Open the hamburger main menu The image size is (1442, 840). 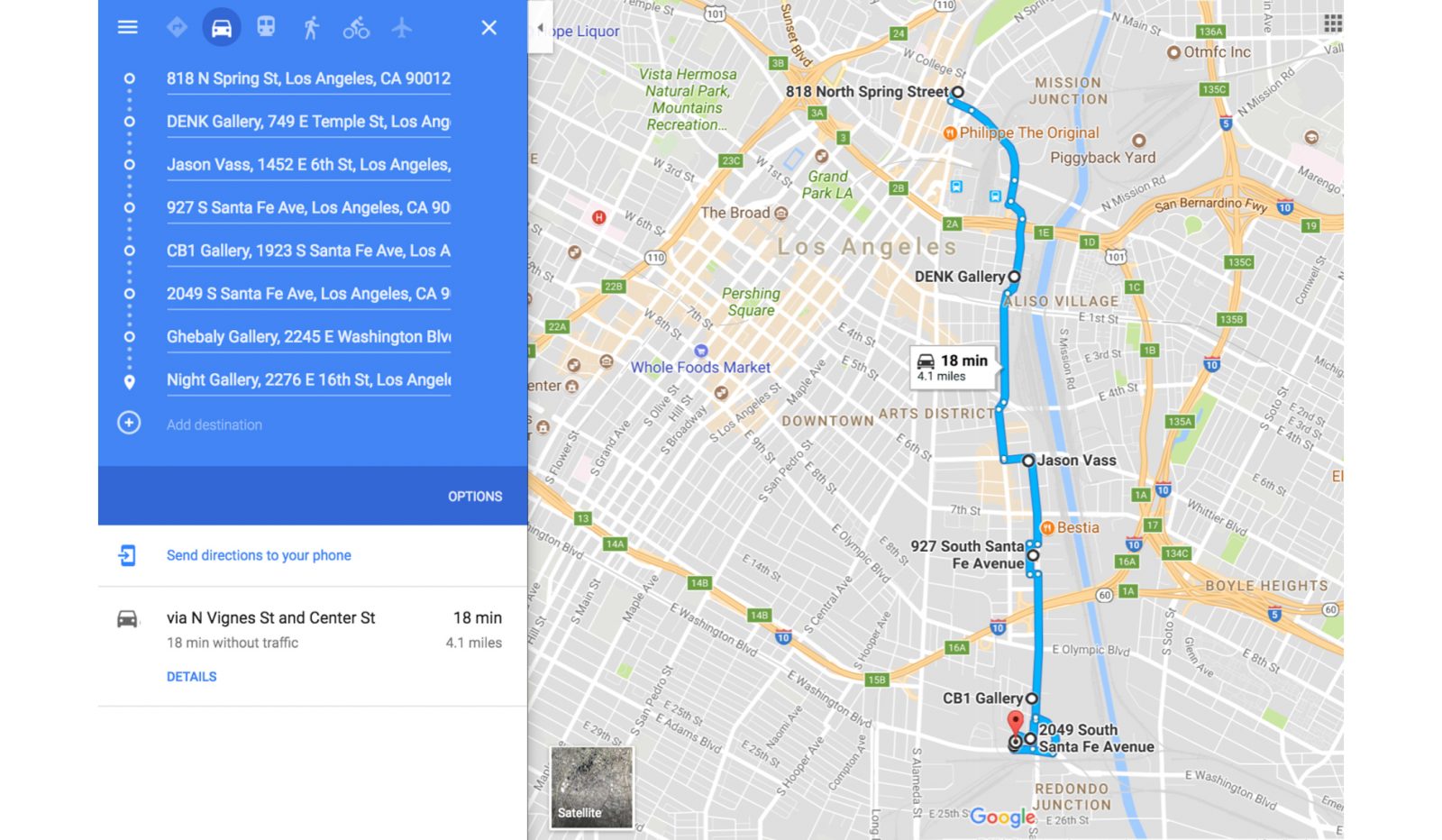point(128,27)
